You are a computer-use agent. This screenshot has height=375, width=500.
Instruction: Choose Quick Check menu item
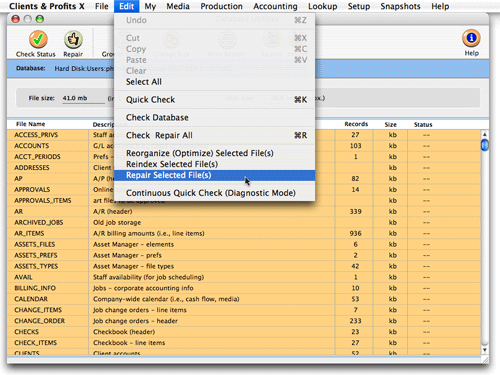tap(215, 100)
